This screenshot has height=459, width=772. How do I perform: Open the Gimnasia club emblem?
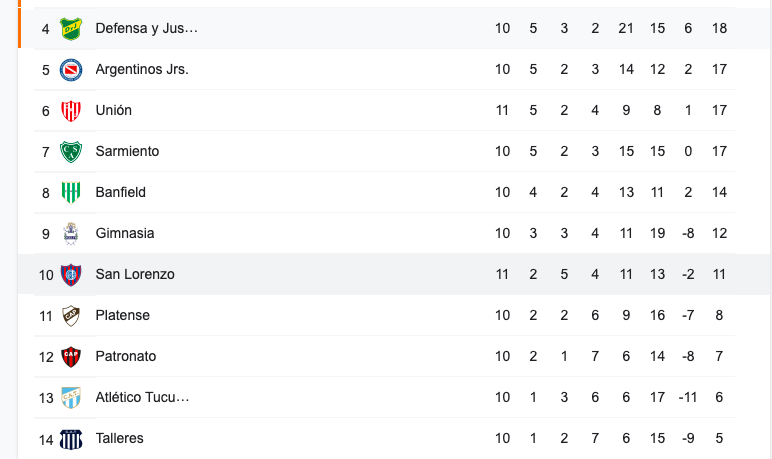click(x=71, y=233)
